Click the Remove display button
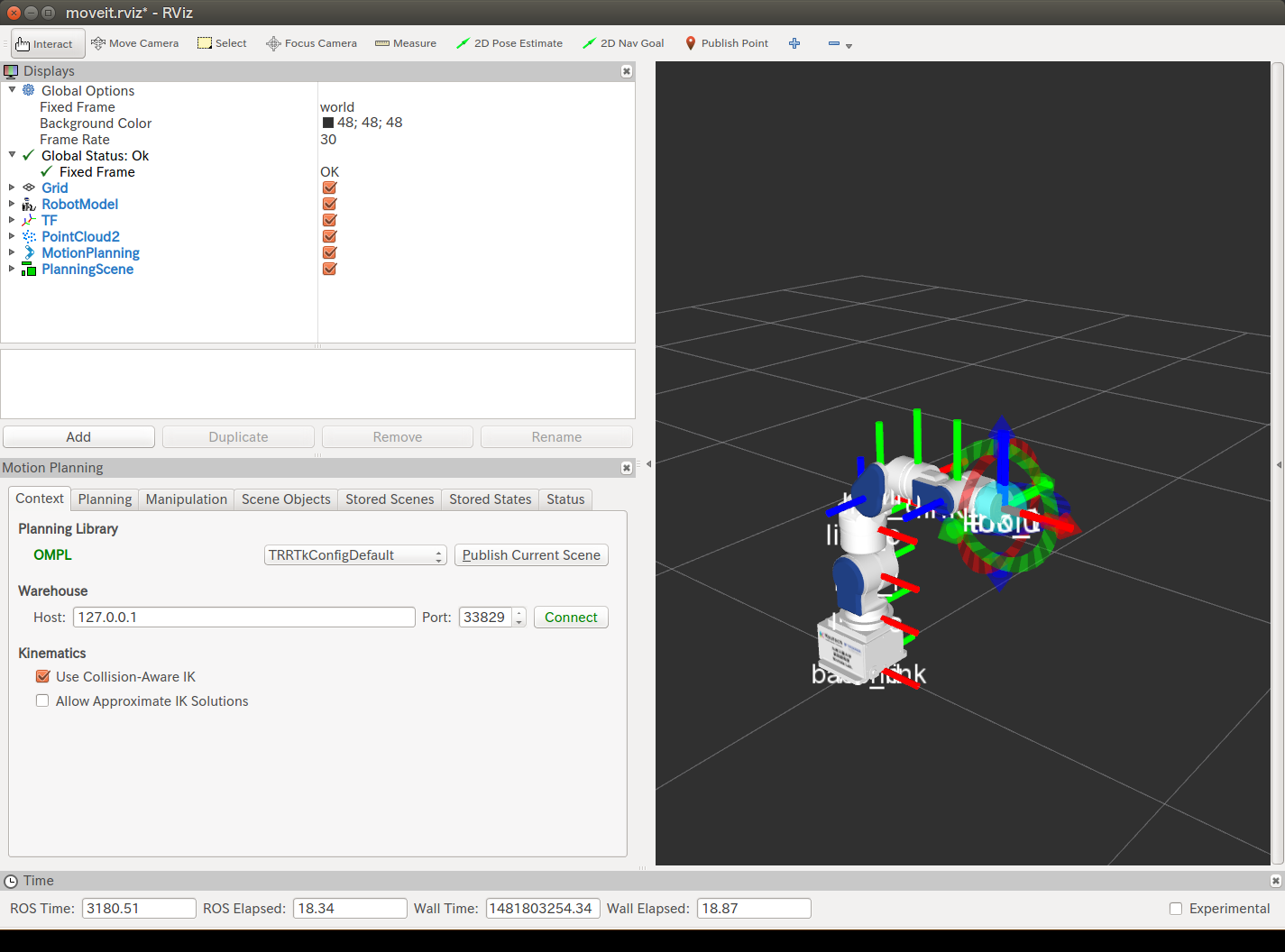The height and width of the screenshot is (952, 1285). pyautogui.click(x=398, y=437)
